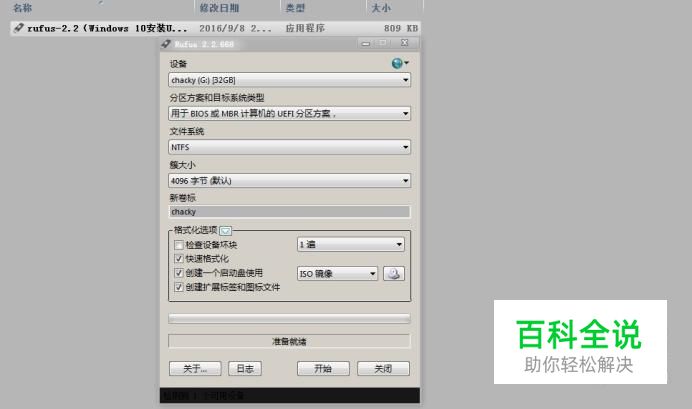The height and width of the screenshot is (409, 692).
Task: Click the About (关于...) button
Action: 195,369
